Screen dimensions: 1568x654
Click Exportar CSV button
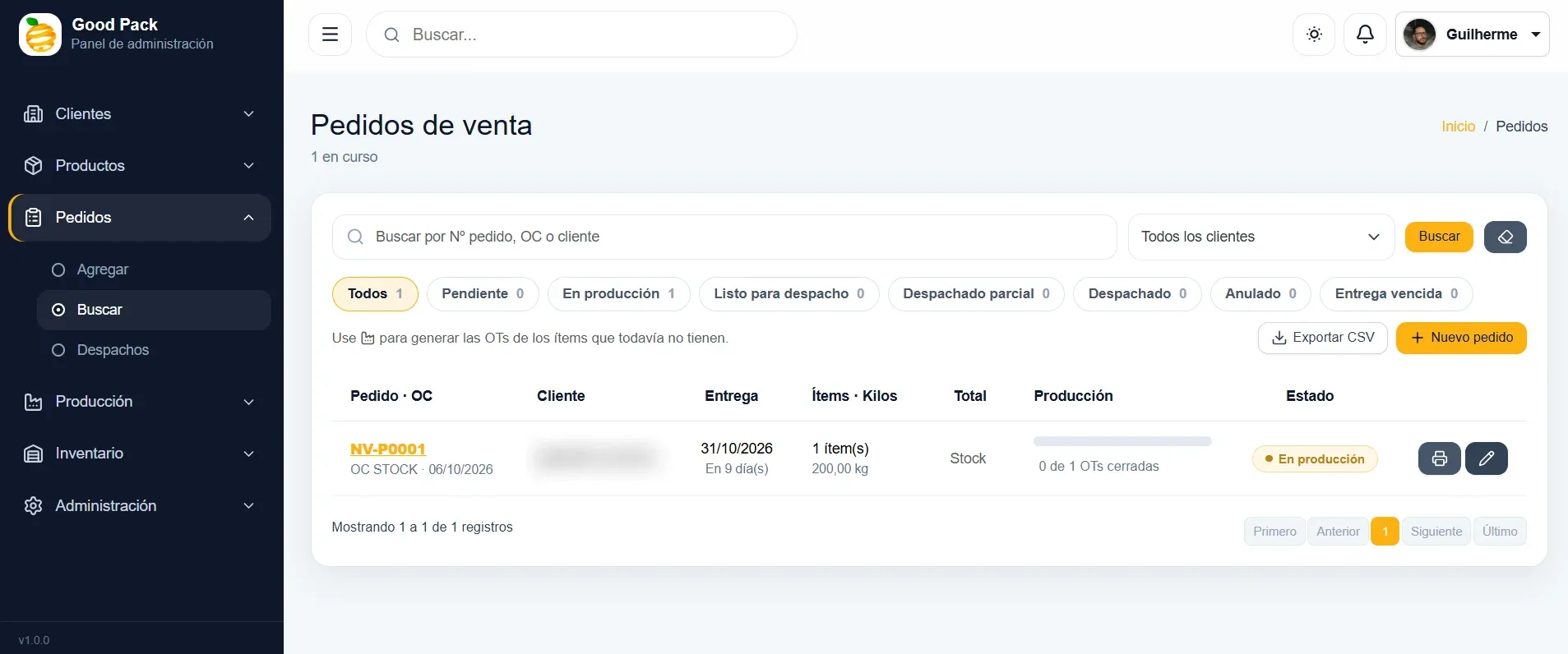[x=1322, y=338]
